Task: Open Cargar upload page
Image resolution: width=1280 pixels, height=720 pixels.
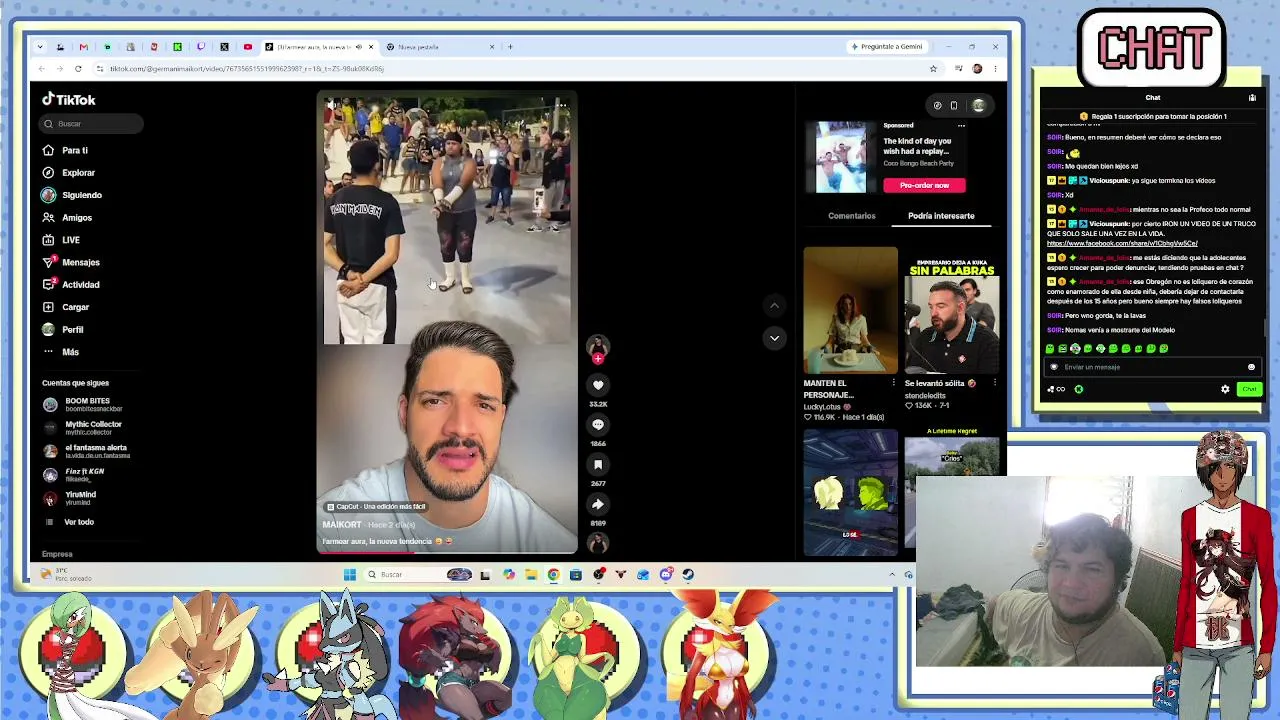Action: coord(66,307)
